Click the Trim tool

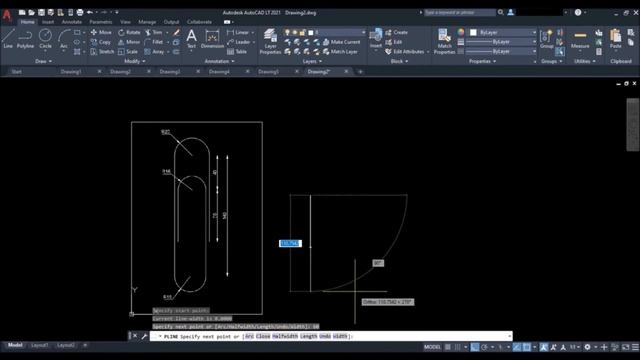tap(153, 32)
